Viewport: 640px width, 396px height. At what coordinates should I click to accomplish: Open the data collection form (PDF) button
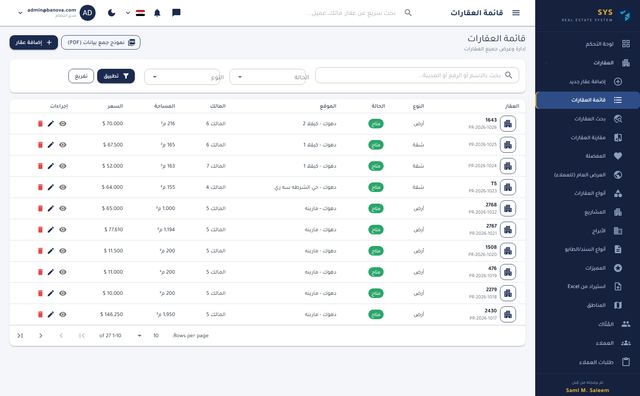101,42
